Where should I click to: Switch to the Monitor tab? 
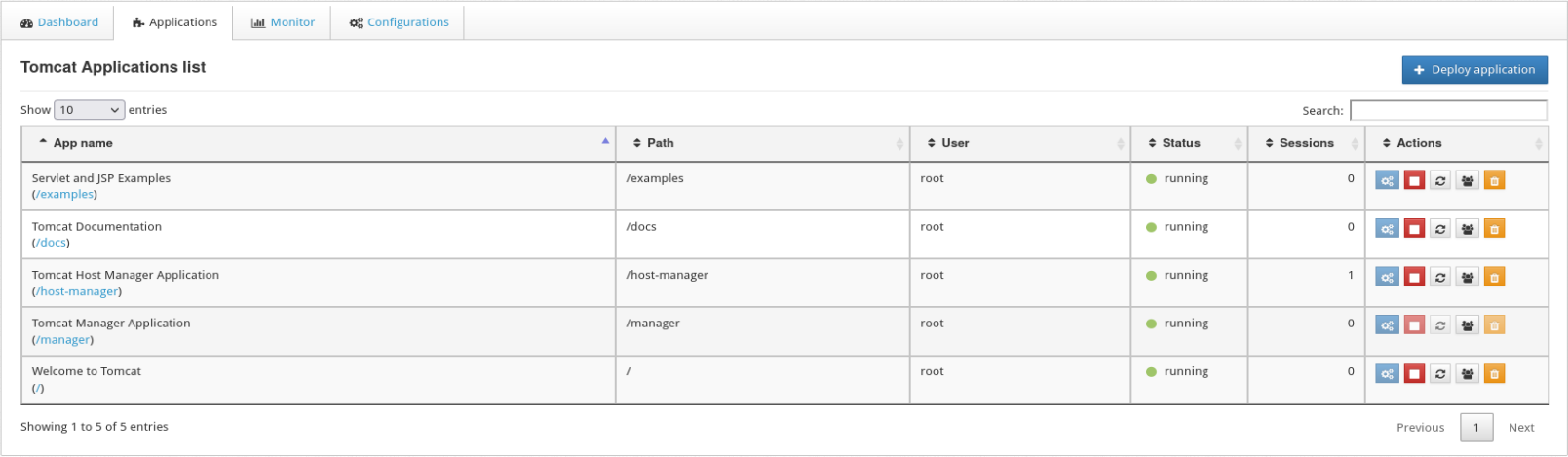[x=284, y=22]
